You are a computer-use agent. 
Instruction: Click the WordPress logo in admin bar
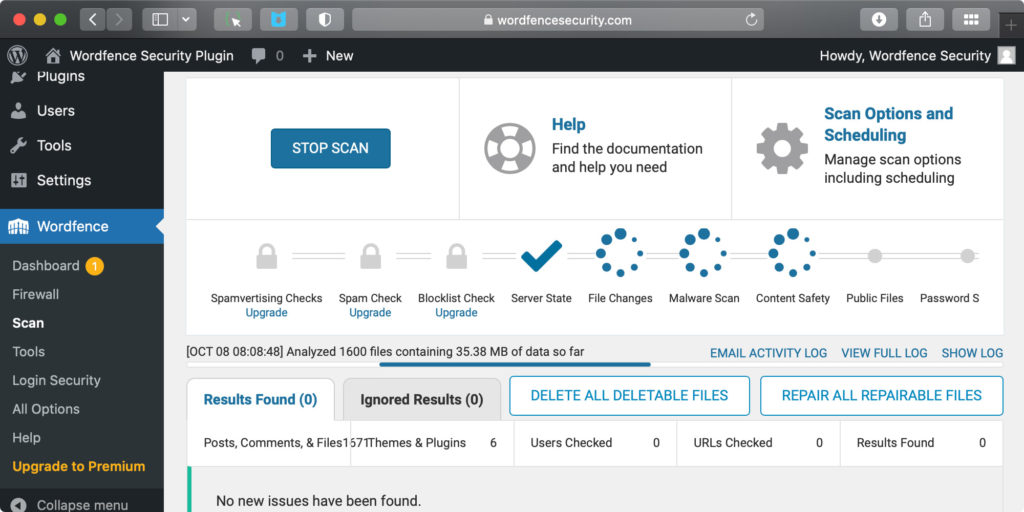(17, 56)
